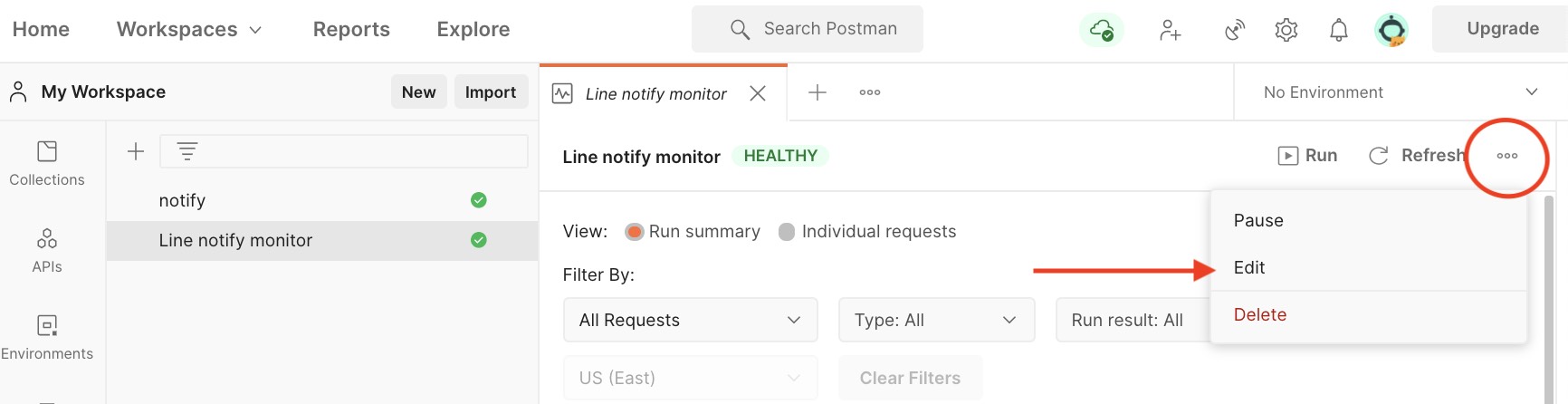Open the three-dot monitor actions menu
Image resolution: width=1568 pixels, height=404 pixels.
1507,156
